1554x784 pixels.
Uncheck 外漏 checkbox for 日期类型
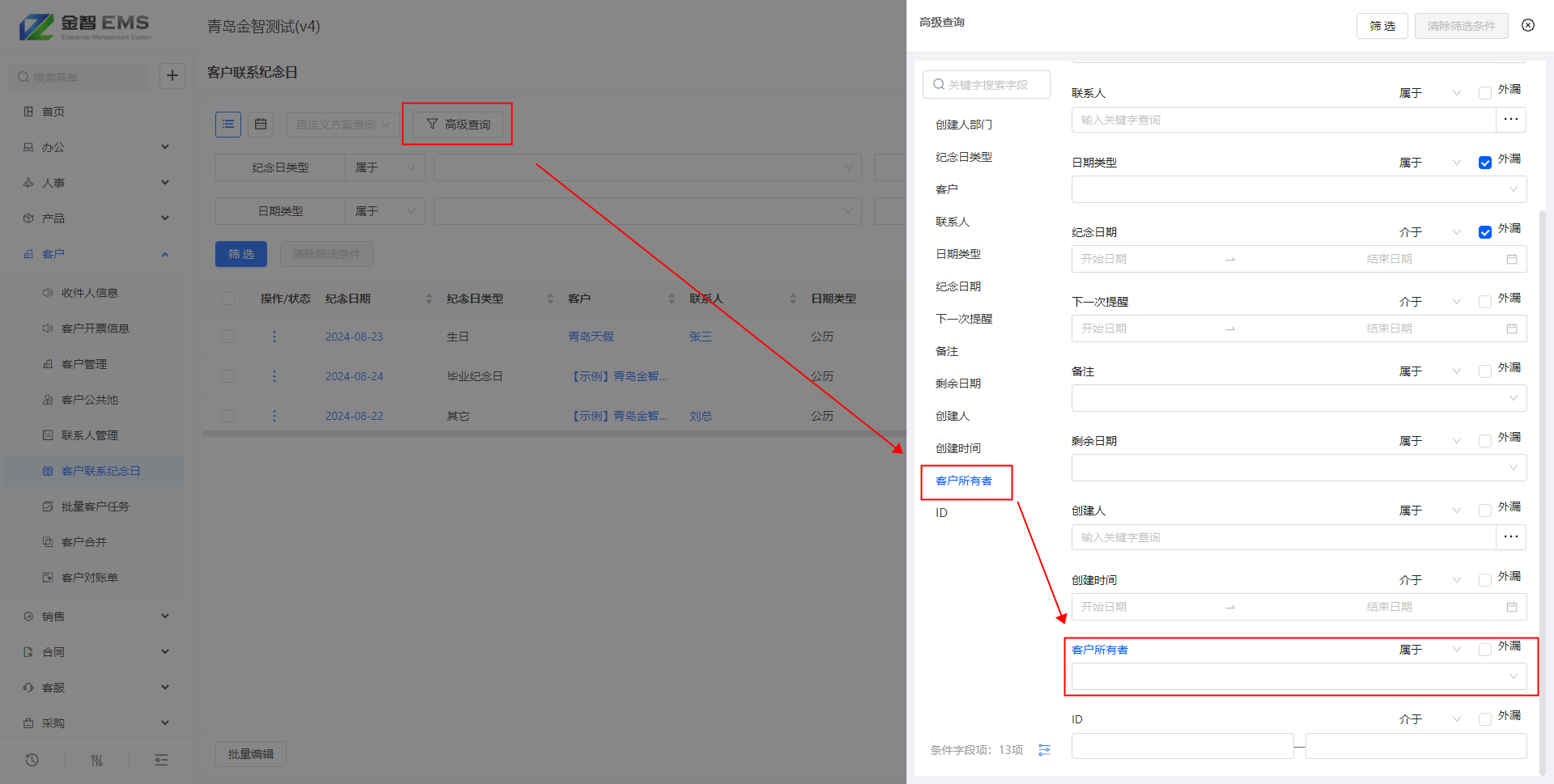click(x=1484, y=163)
